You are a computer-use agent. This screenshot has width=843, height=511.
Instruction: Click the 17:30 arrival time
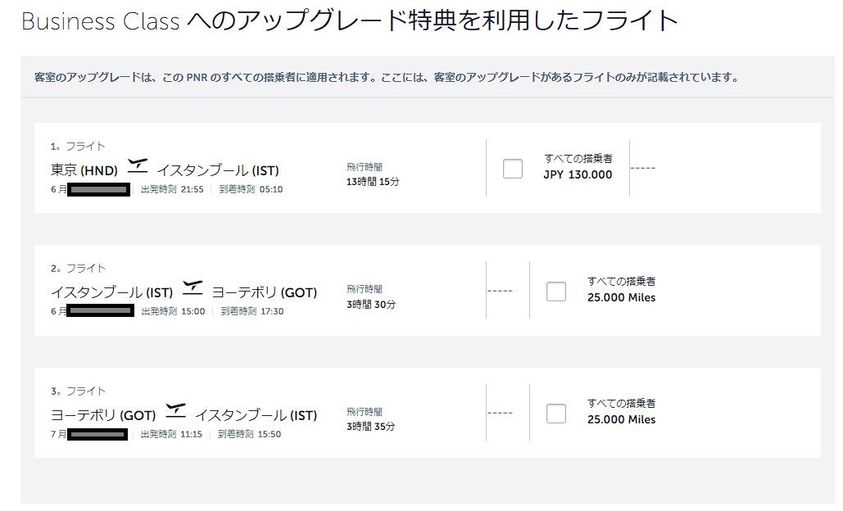273,311
